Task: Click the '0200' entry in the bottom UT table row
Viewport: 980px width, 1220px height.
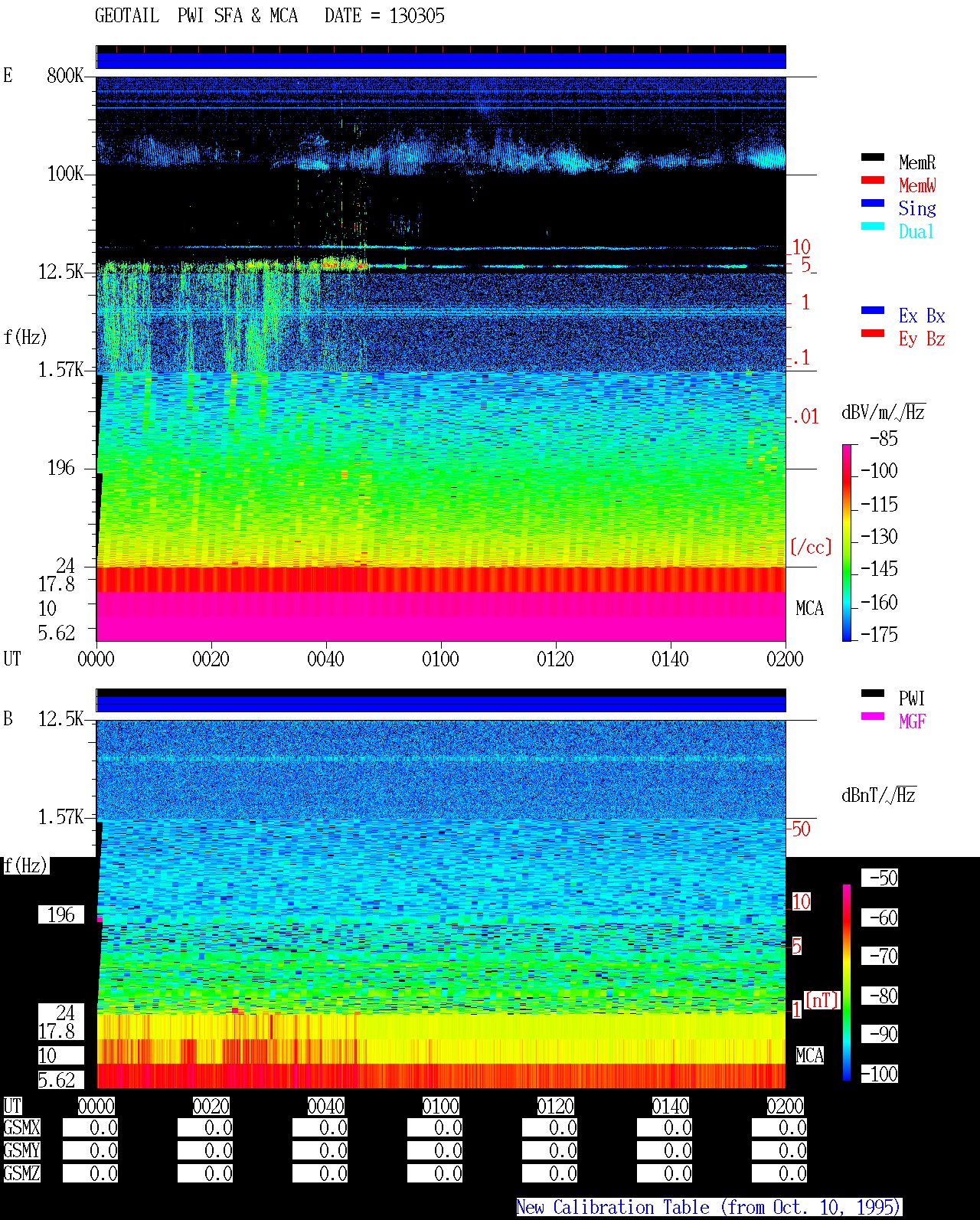Action: point(785,1106)
